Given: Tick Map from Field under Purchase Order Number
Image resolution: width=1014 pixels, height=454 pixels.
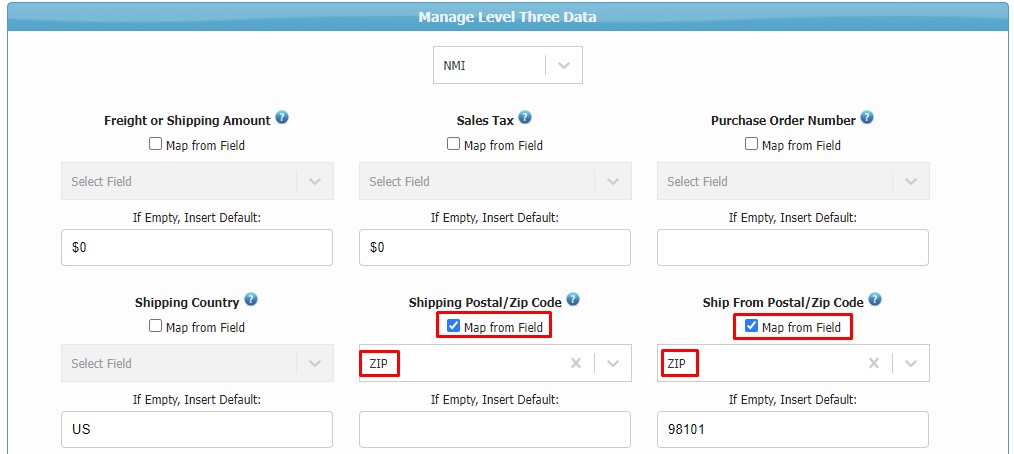Looking at the screenshot, I should 751,144.
